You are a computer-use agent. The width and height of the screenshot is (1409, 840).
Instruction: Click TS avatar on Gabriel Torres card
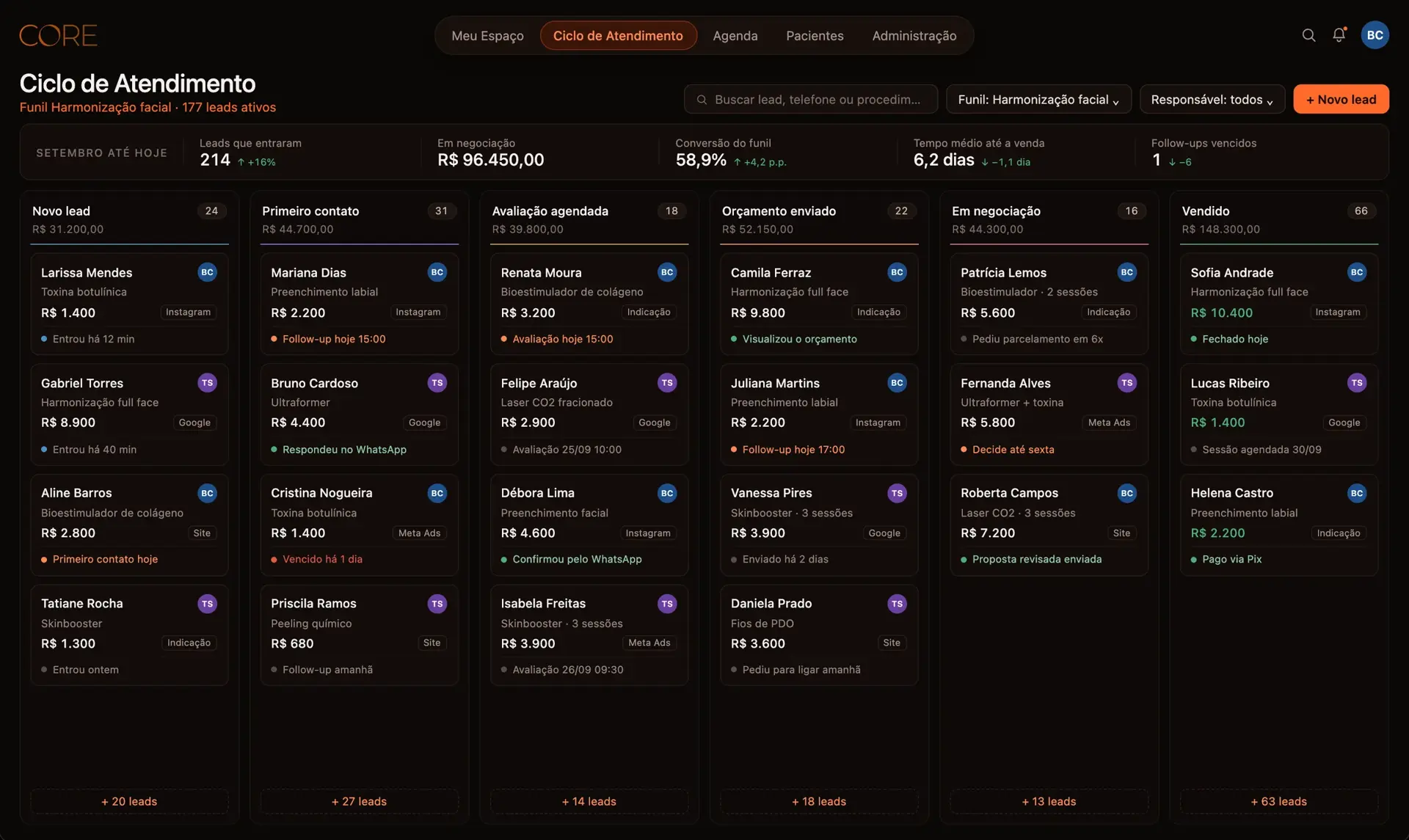coord(207,383)
